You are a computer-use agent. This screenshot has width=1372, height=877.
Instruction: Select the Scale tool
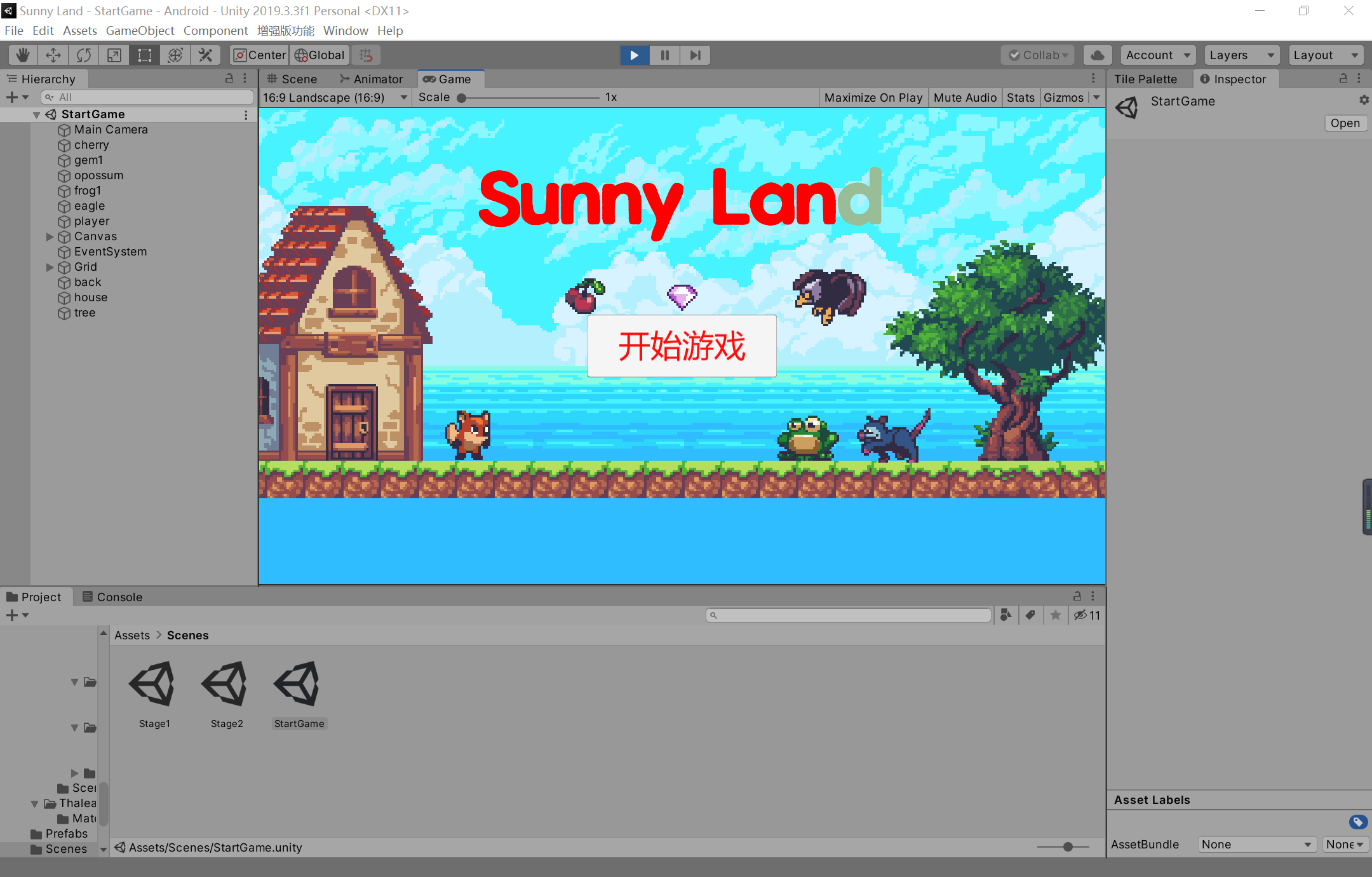(x=114, y=55)
